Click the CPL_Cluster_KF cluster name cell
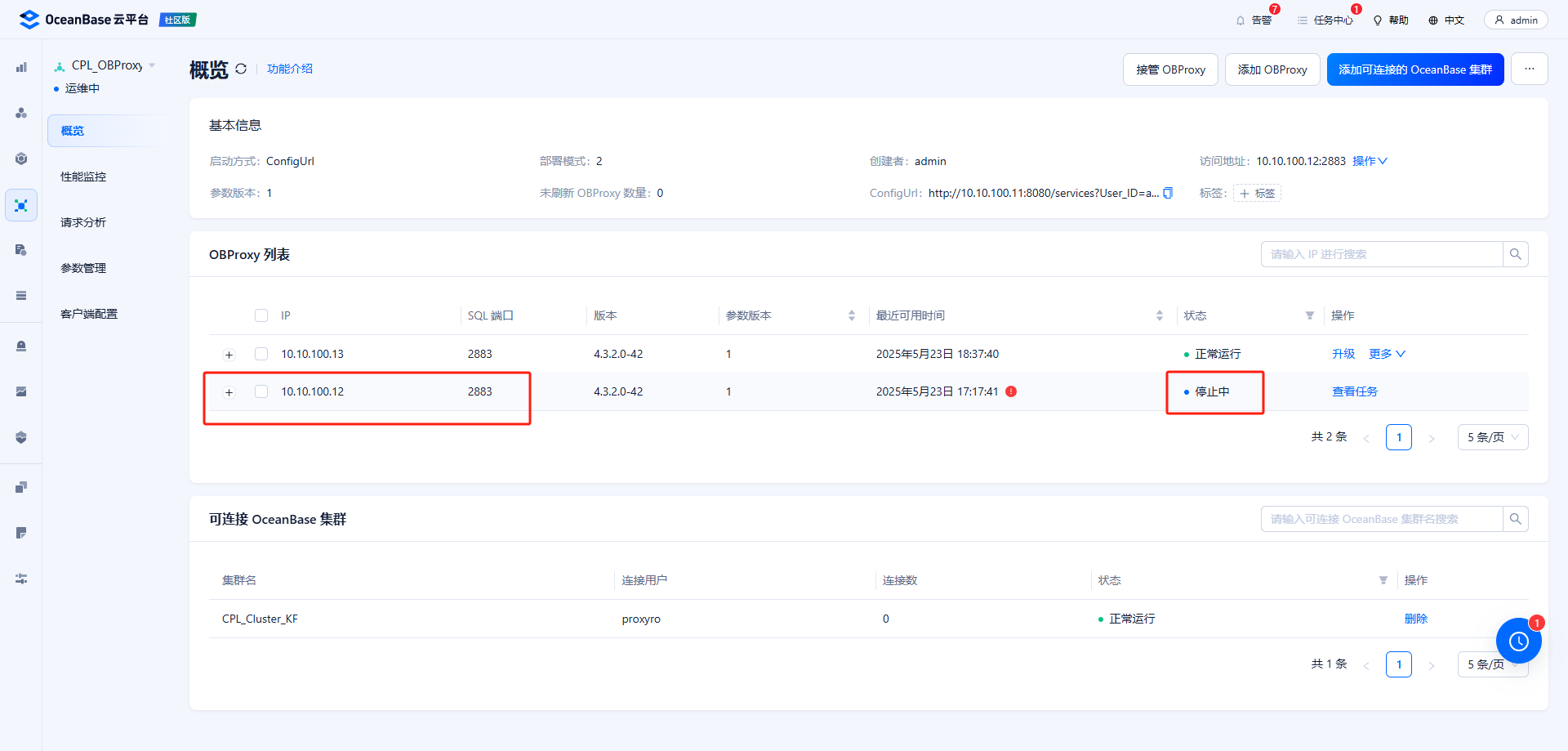The height and width of the screenshot is (751, 1568). (x=260, y=619)
